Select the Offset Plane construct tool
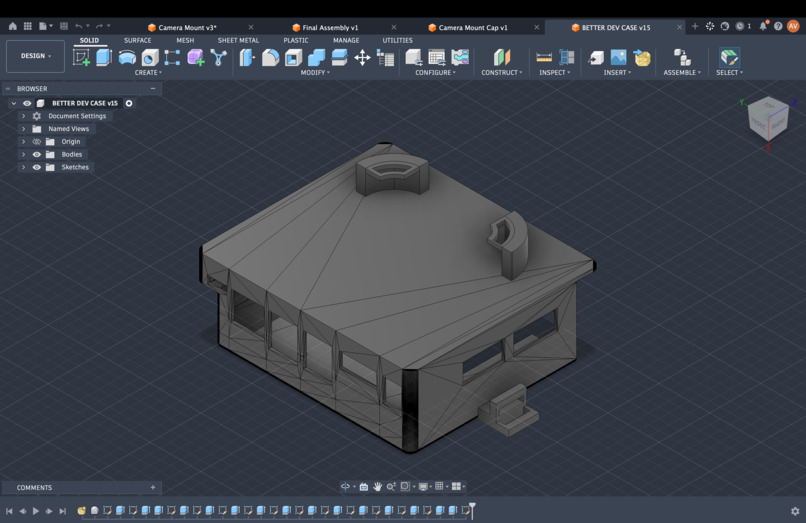Screen dimensions: 806x523 click(502, 58)
